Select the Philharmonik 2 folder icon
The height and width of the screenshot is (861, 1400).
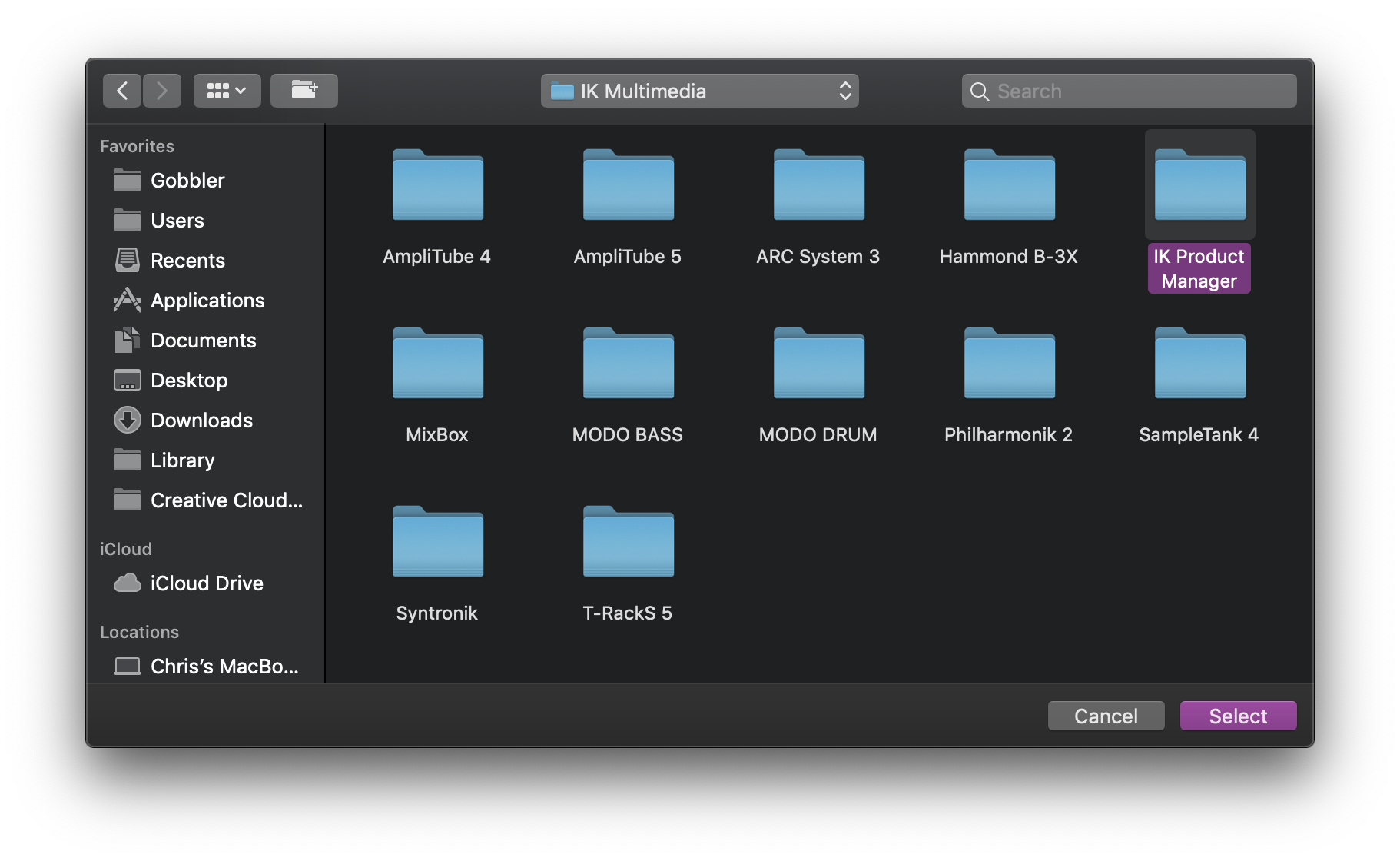(x=1010, y=363)
